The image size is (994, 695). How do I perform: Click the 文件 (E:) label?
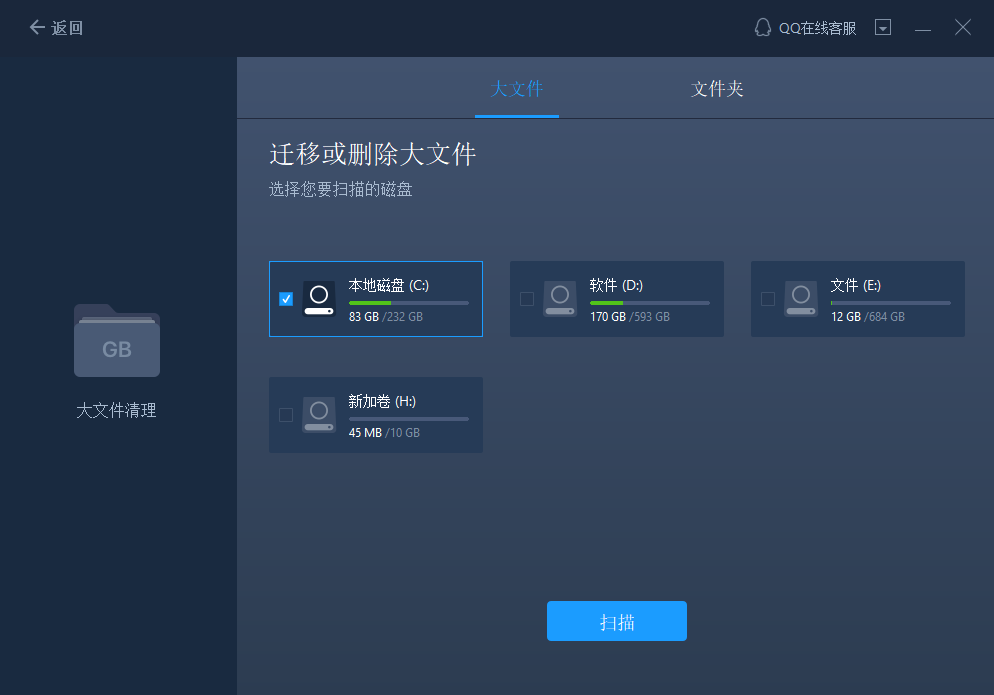point(856,285)
